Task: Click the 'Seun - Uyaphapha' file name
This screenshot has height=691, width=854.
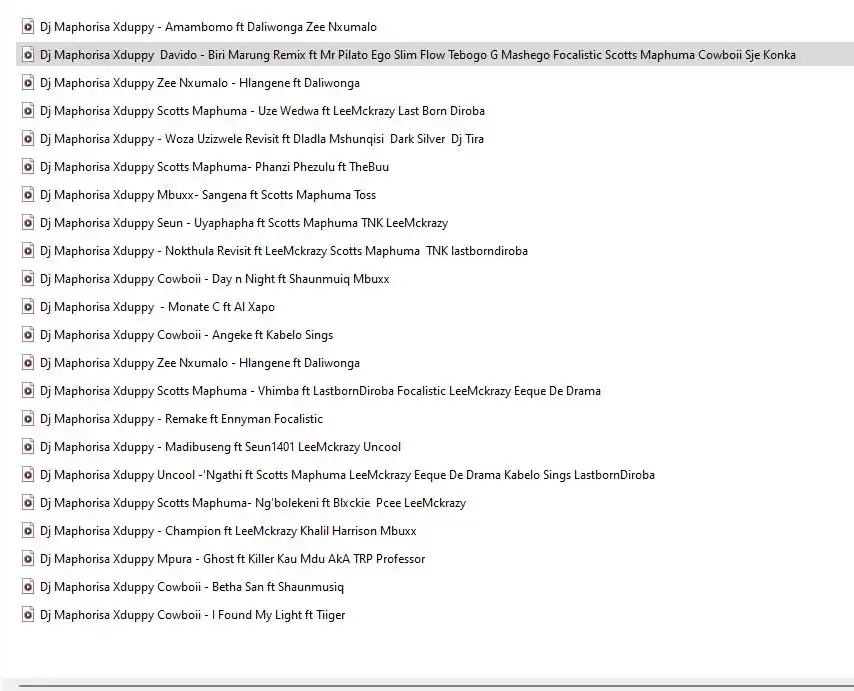Action: click(244, 223)
